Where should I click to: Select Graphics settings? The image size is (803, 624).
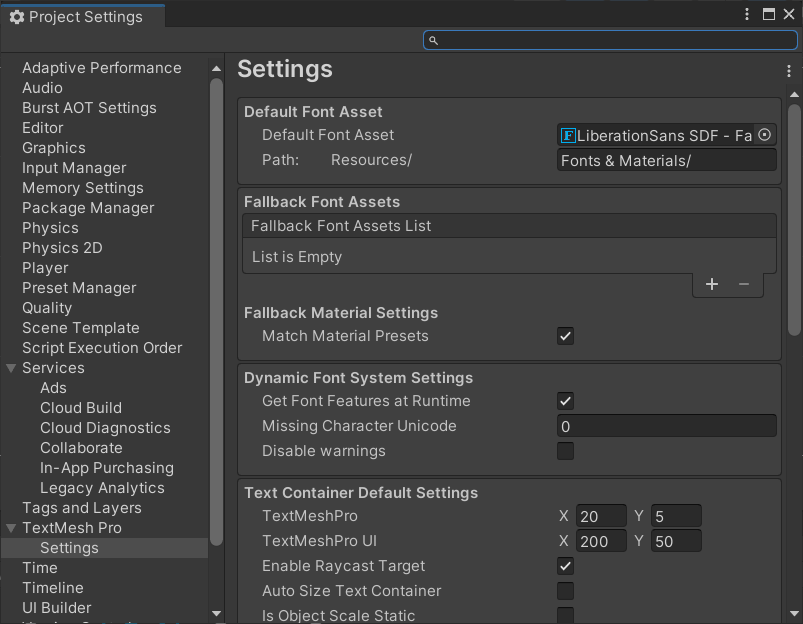click(x=54, y=148)
